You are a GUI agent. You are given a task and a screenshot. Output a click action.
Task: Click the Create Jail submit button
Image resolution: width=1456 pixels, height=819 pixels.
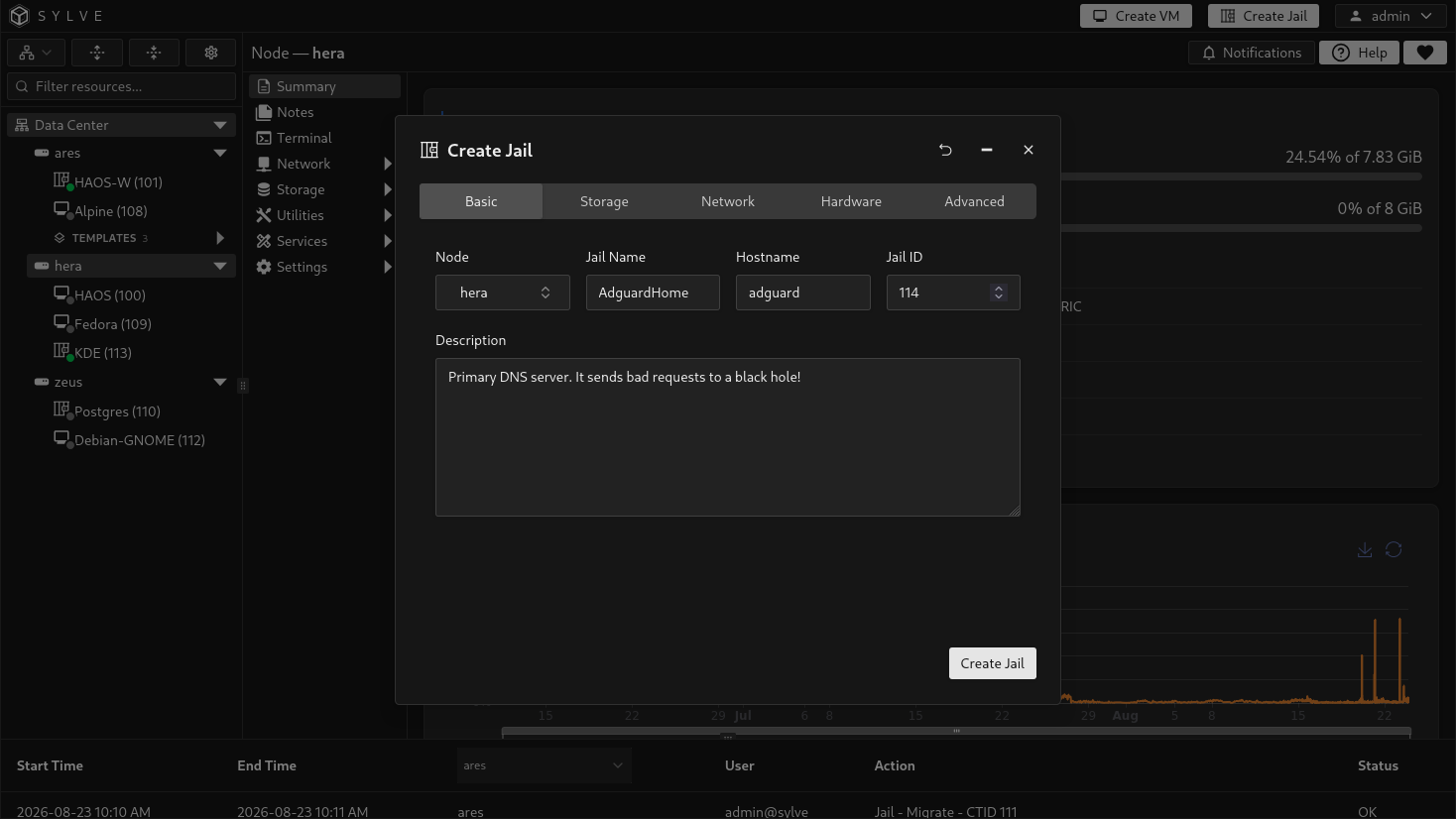point(992,663)
